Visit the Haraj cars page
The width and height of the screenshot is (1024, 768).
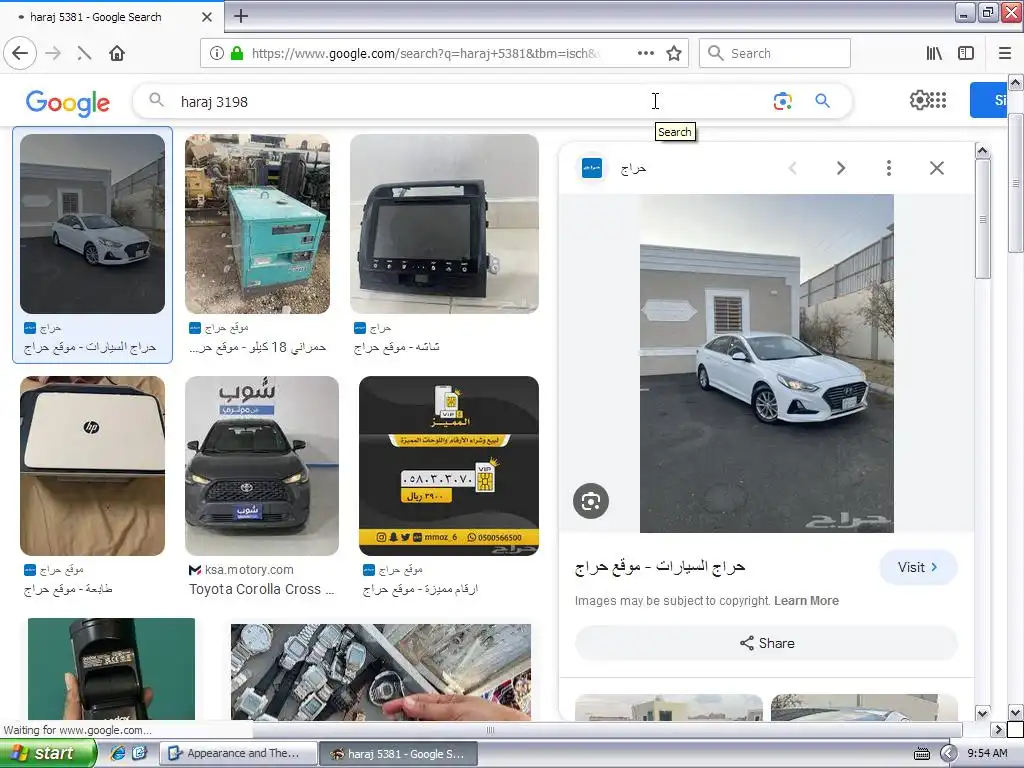[918, 568]
